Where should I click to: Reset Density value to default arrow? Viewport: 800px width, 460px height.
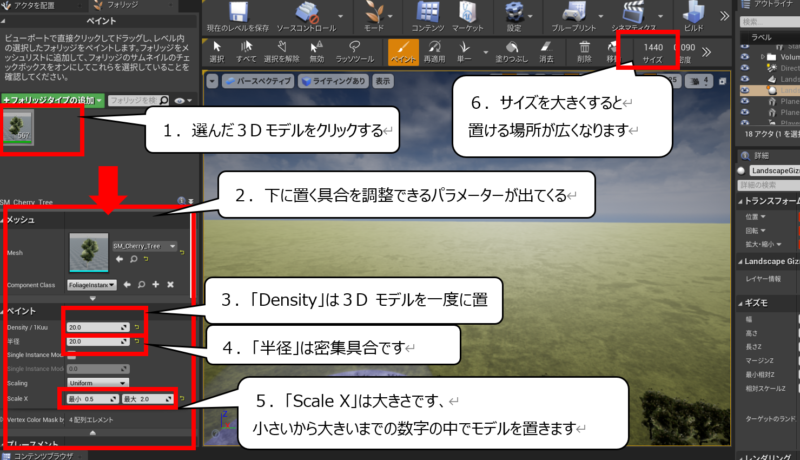[137, 327]
